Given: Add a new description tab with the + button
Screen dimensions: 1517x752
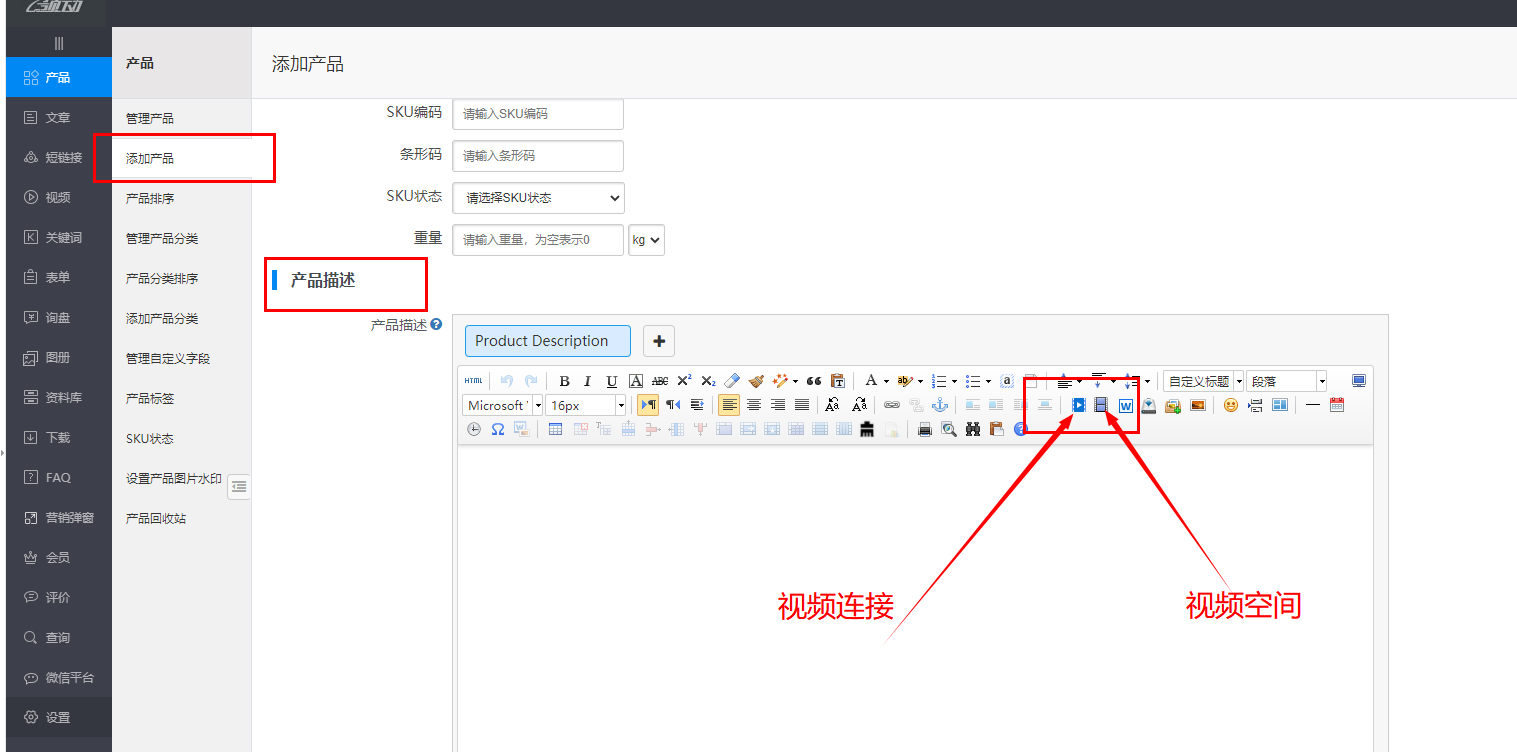Looking at the screenshot, I should tap(658, 340).
